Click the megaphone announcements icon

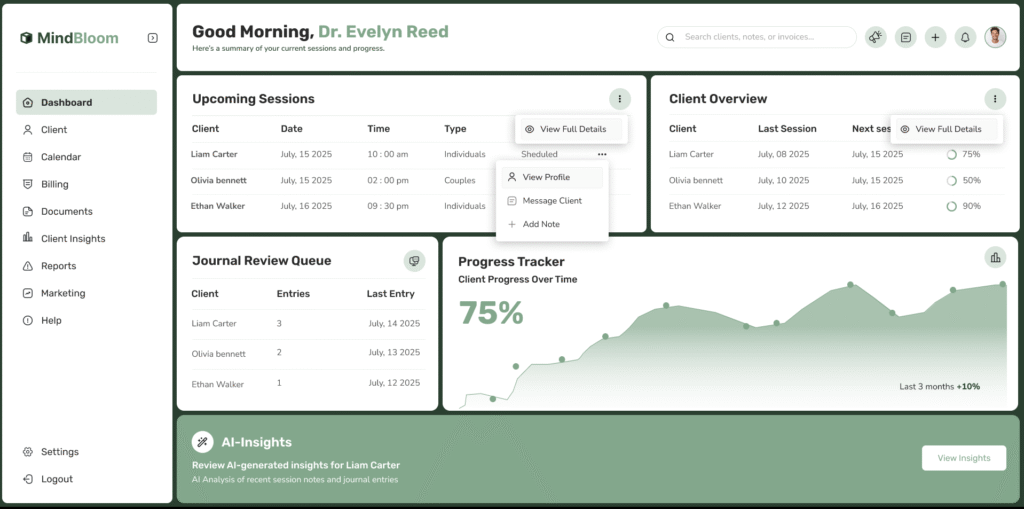click(876, 37)
